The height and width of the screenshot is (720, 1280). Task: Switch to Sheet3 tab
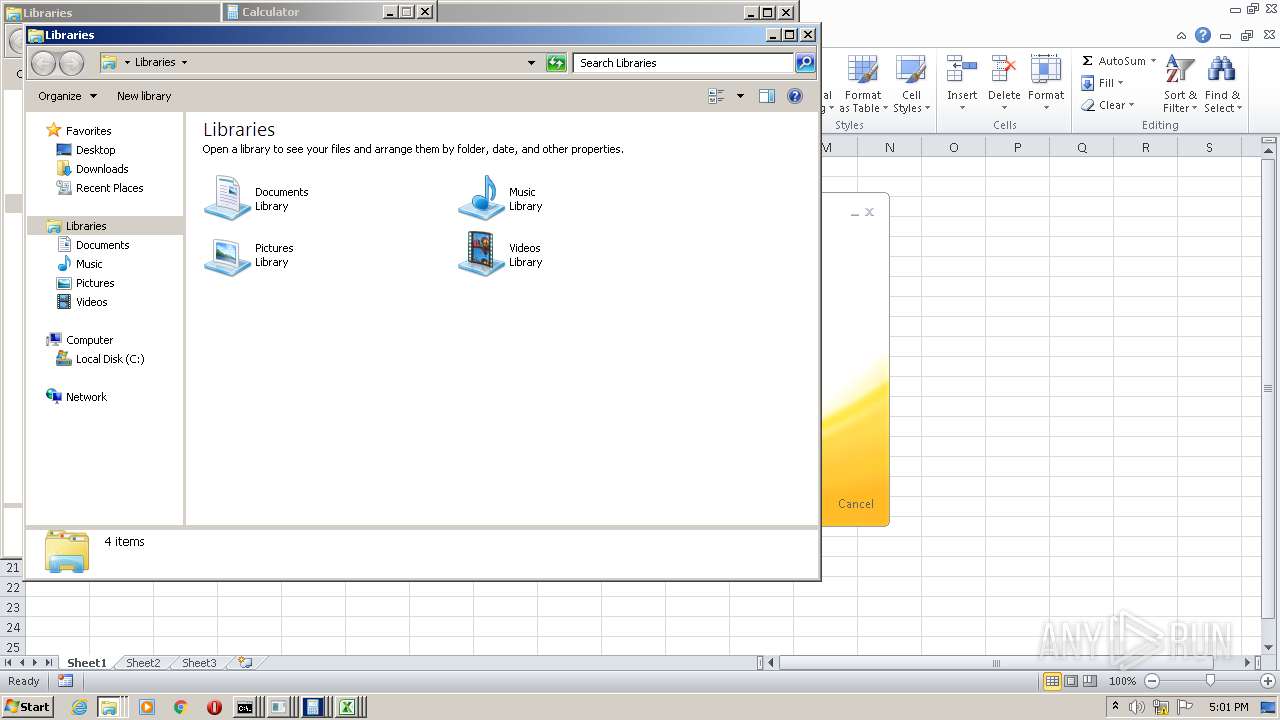pyautogui.click(x=198, y=663)
